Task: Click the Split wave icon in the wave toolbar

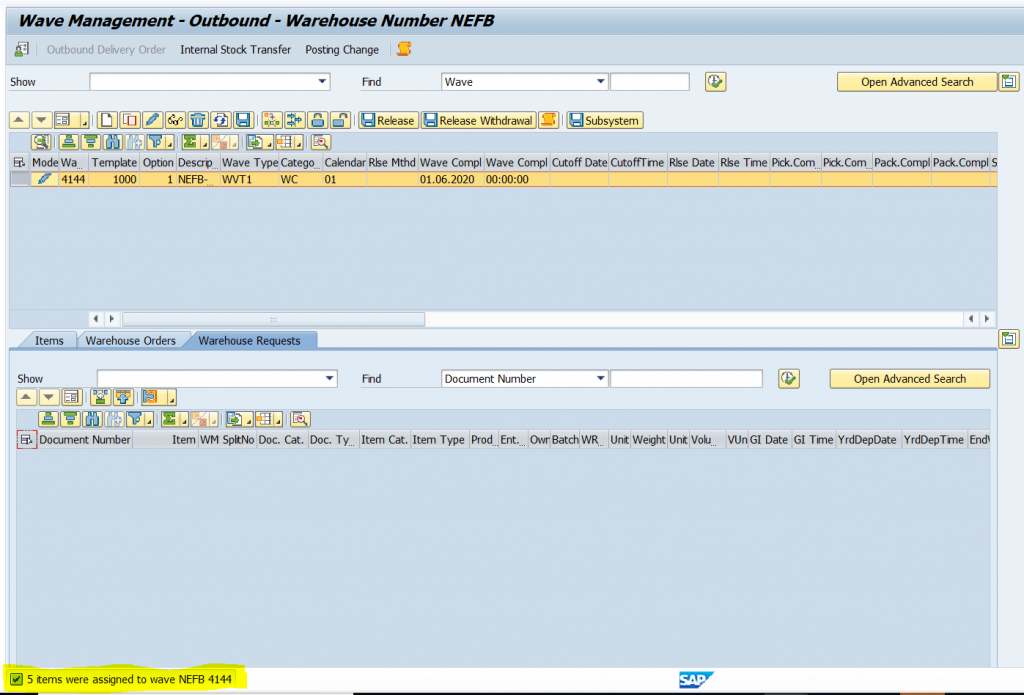Action: tap(295, 120)
